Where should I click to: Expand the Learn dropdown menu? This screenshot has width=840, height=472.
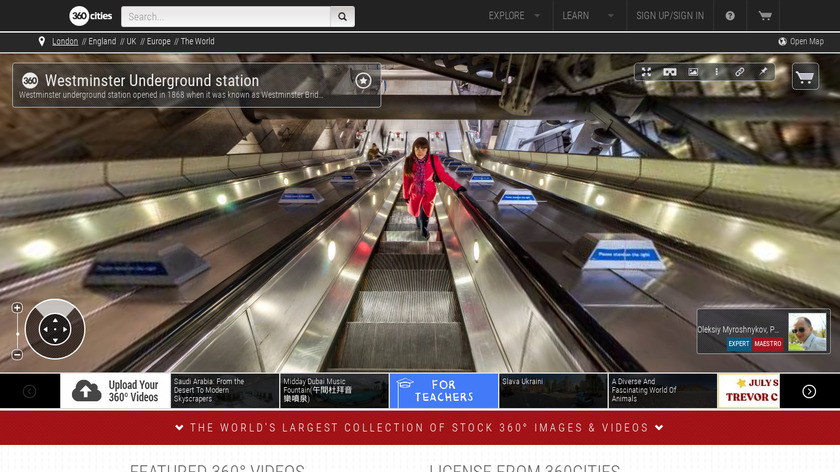tap(584, 16)
